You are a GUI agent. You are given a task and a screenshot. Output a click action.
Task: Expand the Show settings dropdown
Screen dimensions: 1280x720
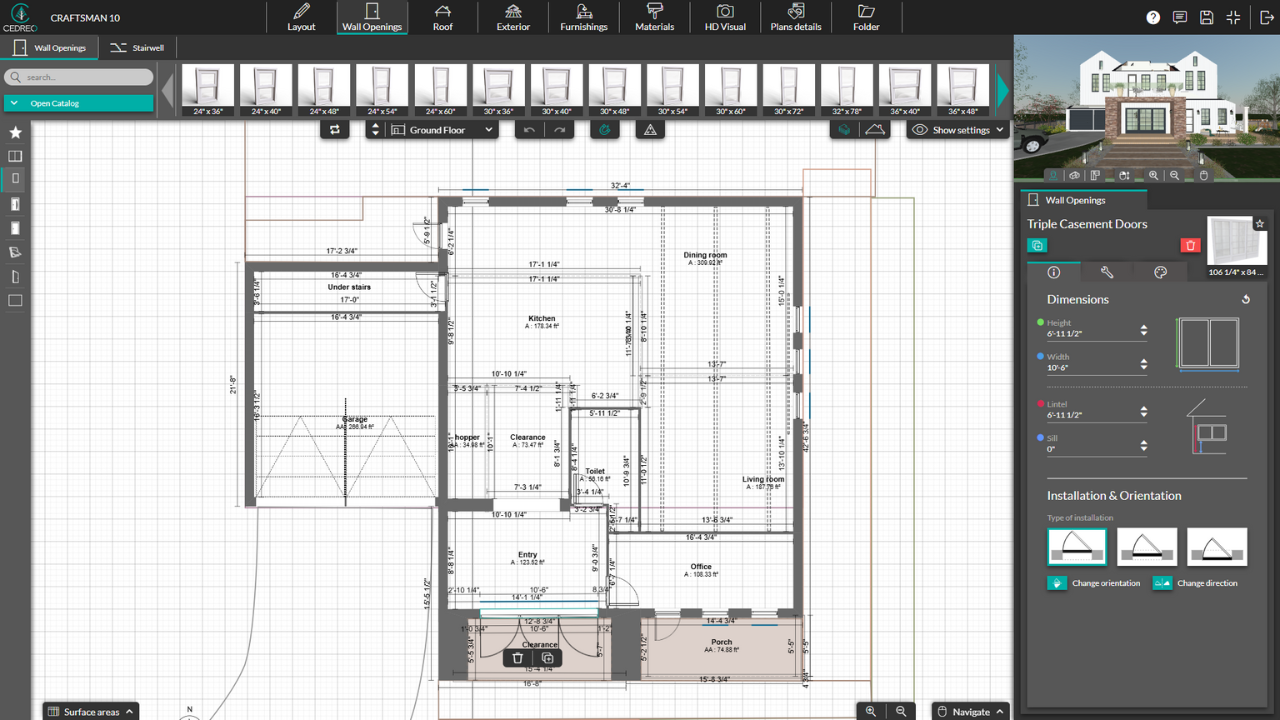tap(957, 129)
